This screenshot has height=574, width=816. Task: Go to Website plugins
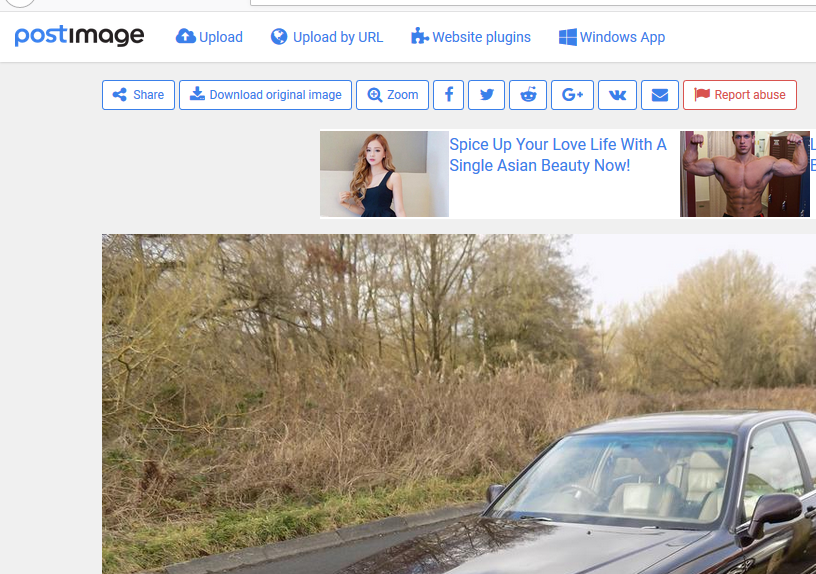point(470,37)
